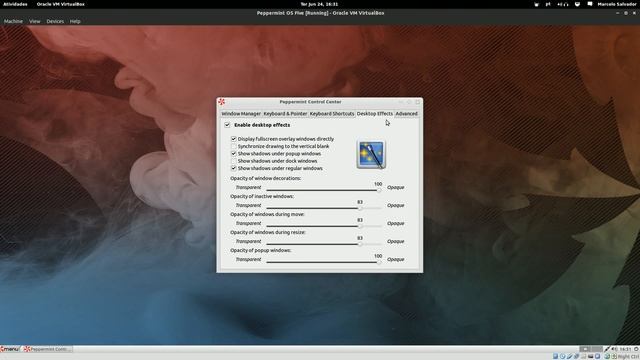640x360 pixels.
Task: Open the Marcelo Salvador user menu
Action: [617, 4]
